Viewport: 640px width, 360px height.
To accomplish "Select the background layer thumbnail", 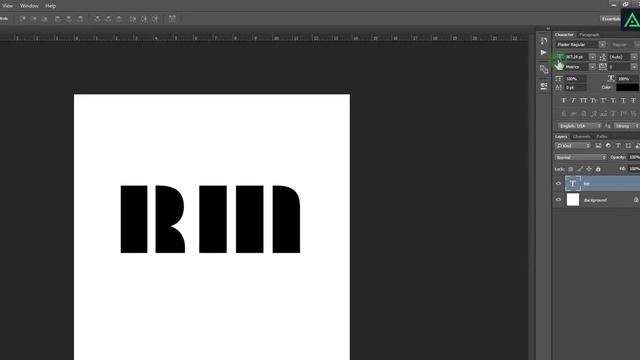I will [573, 200].
